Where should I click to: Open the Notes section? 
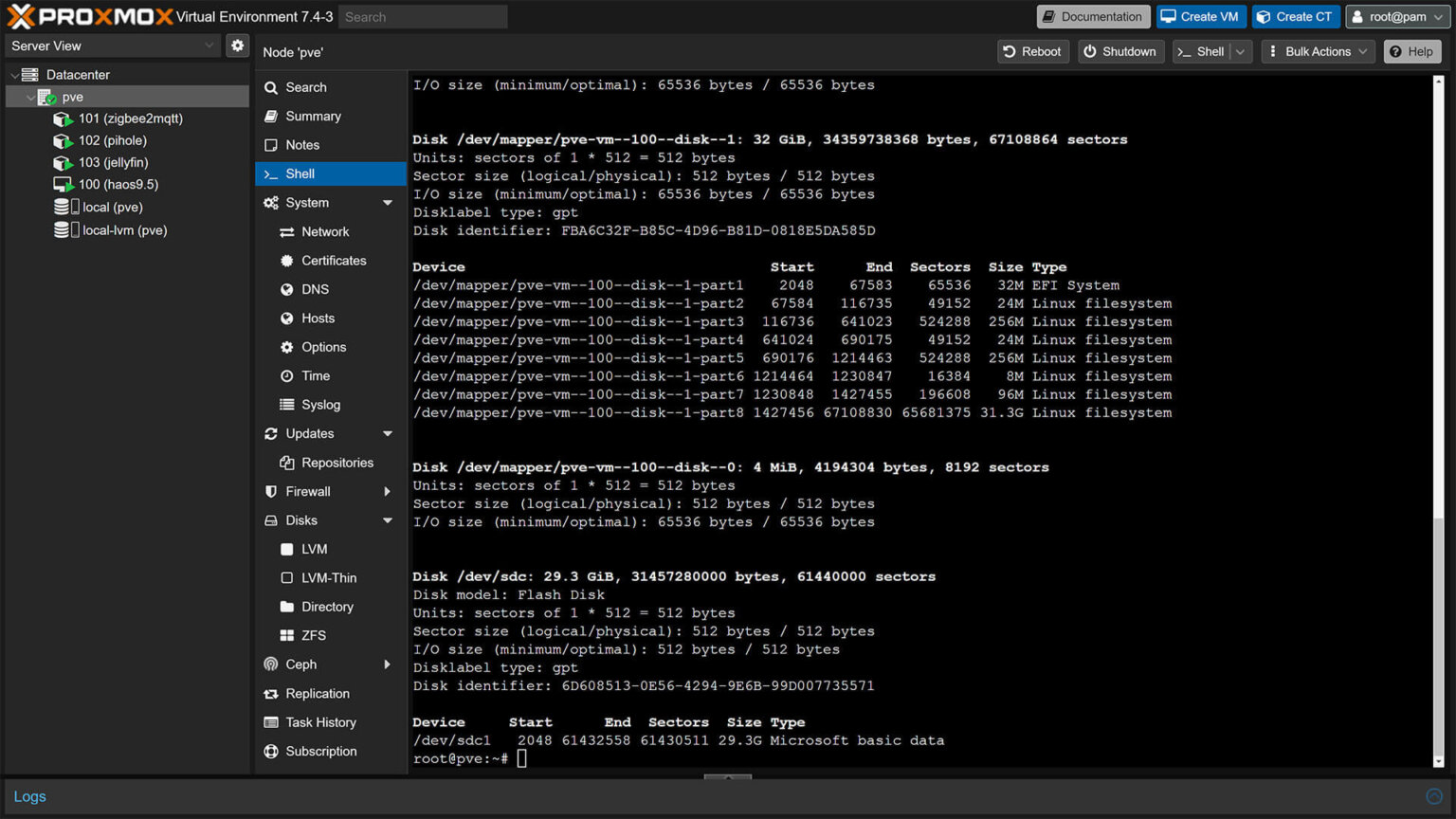coord(303,144)
